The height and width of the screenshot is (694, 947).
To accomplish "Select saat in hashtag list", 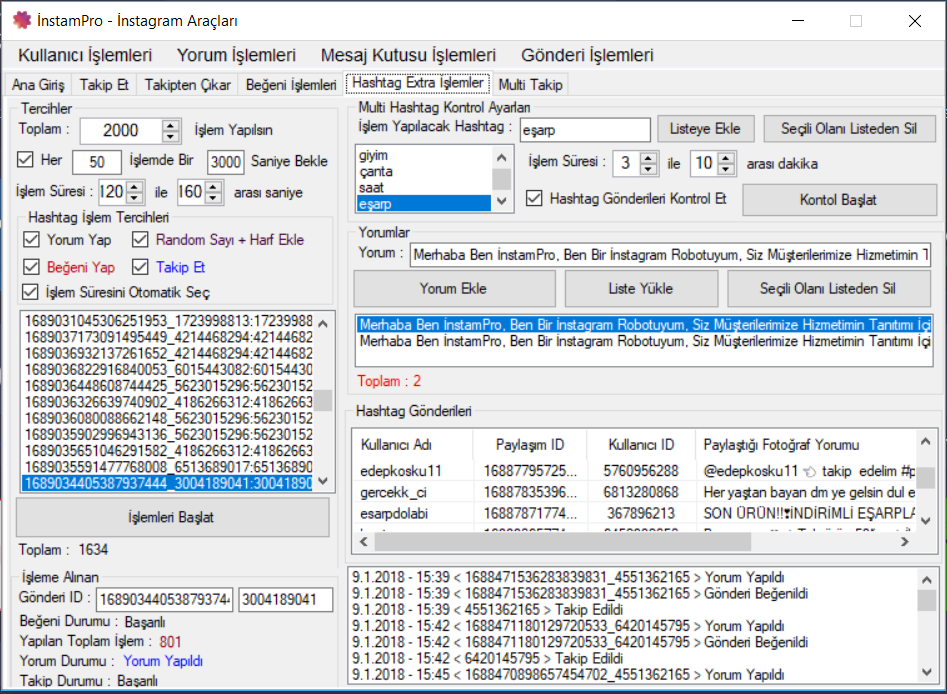I will point(424,188).
